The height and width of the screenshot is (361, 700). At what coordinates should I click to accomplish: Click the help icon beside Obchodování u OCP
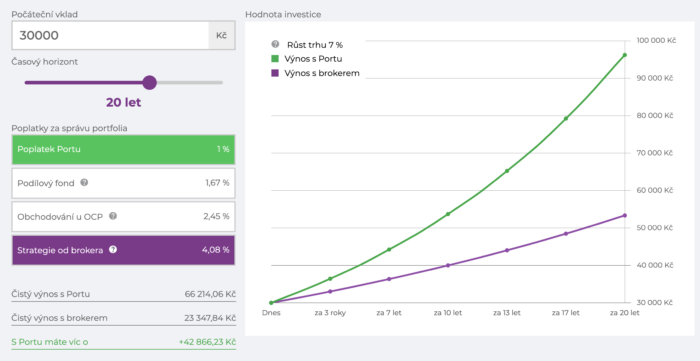(113, 216)
